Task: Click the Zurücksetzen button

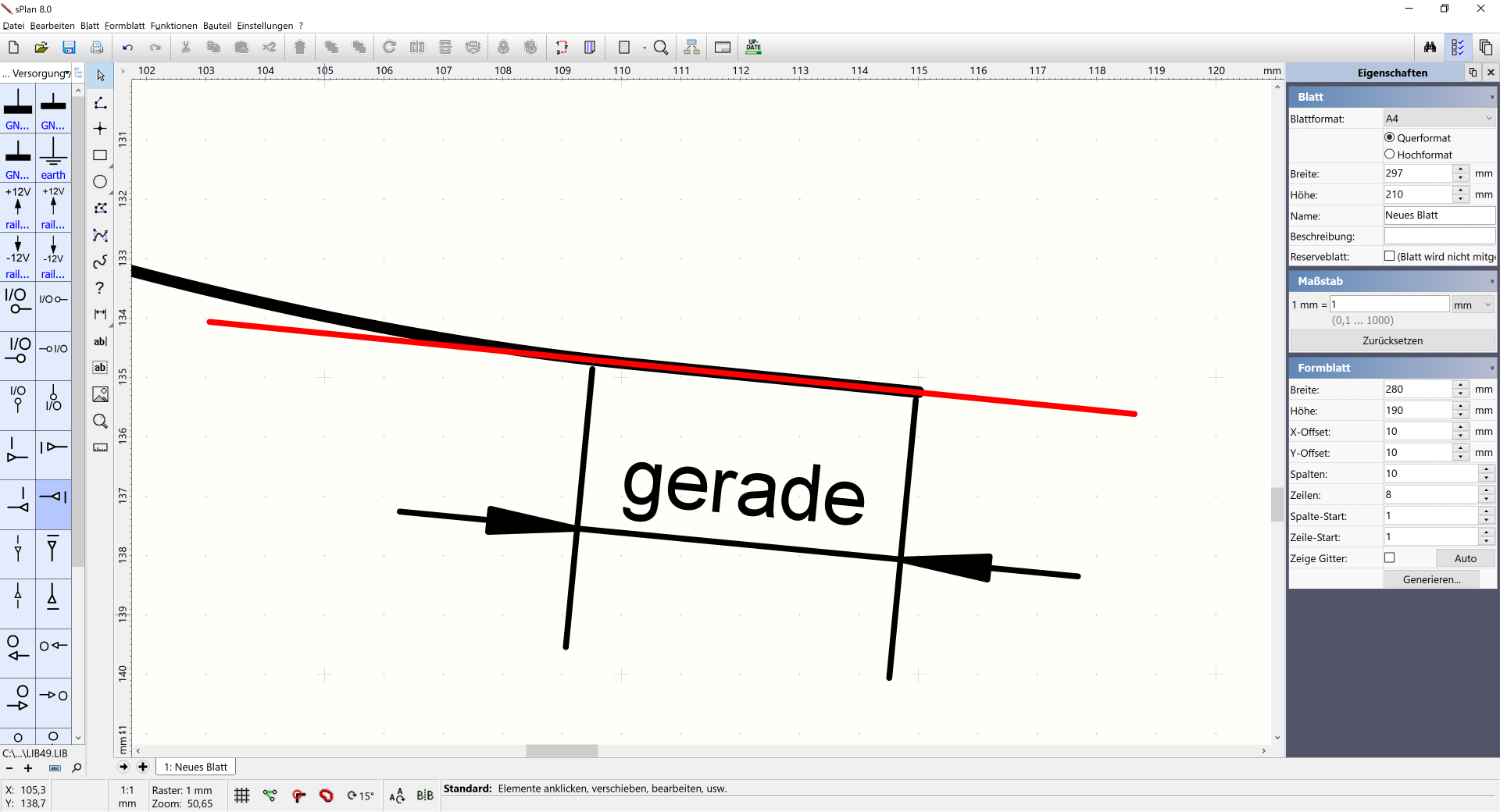Action: pyautogui.click(x=1392, y=341)
